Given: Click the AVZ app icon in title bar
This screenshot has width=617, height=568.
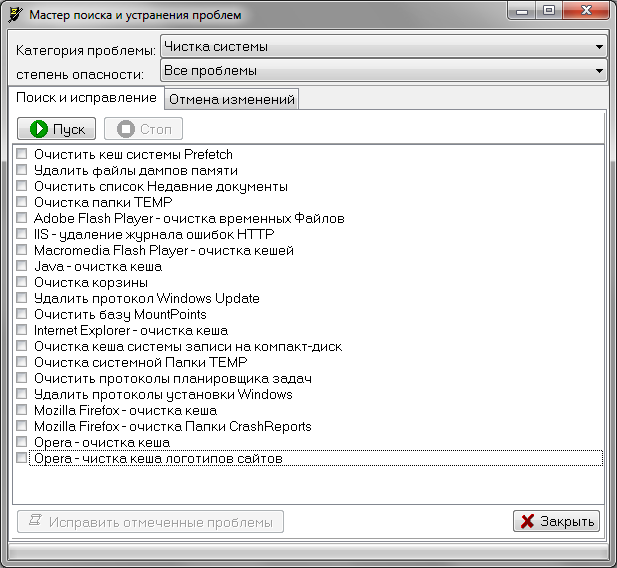Looking at the screenshot, I should click(15, 15).
